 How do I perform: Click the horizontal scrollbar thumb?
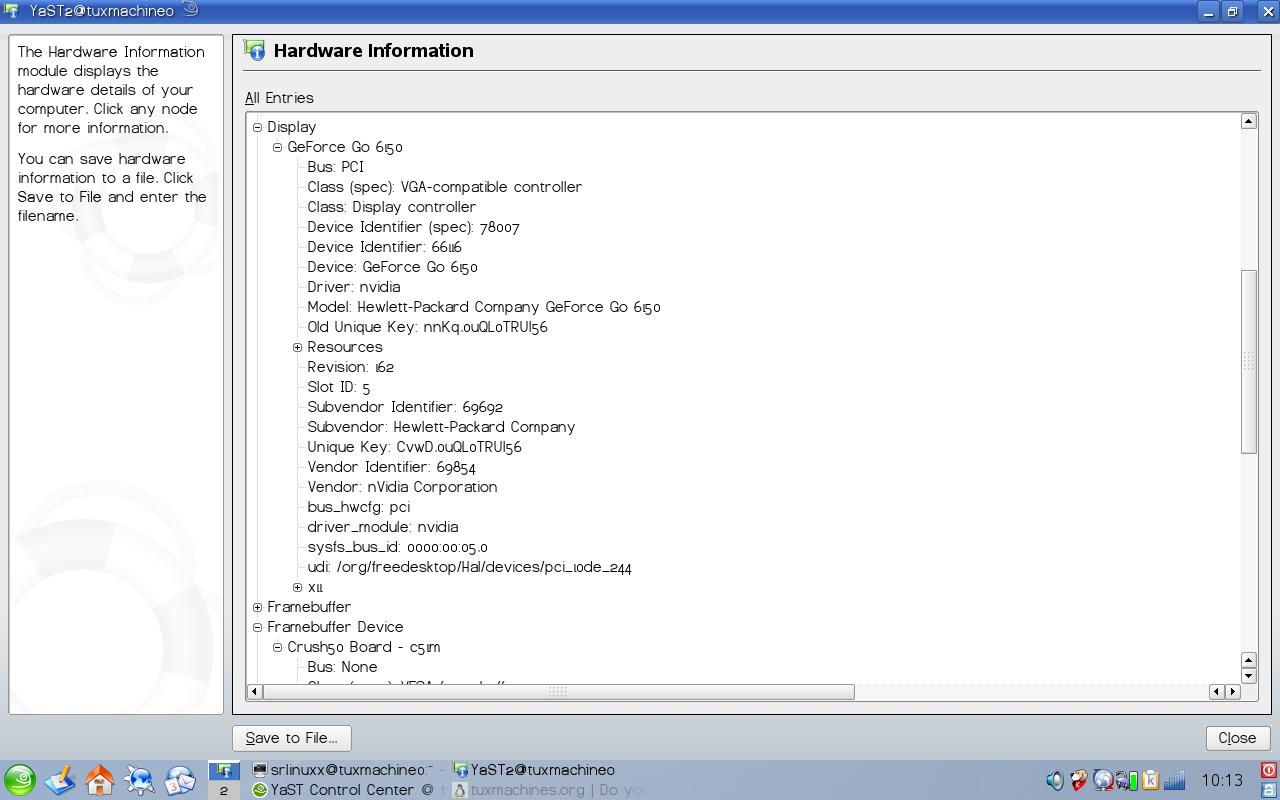click(x=558, y=691)
